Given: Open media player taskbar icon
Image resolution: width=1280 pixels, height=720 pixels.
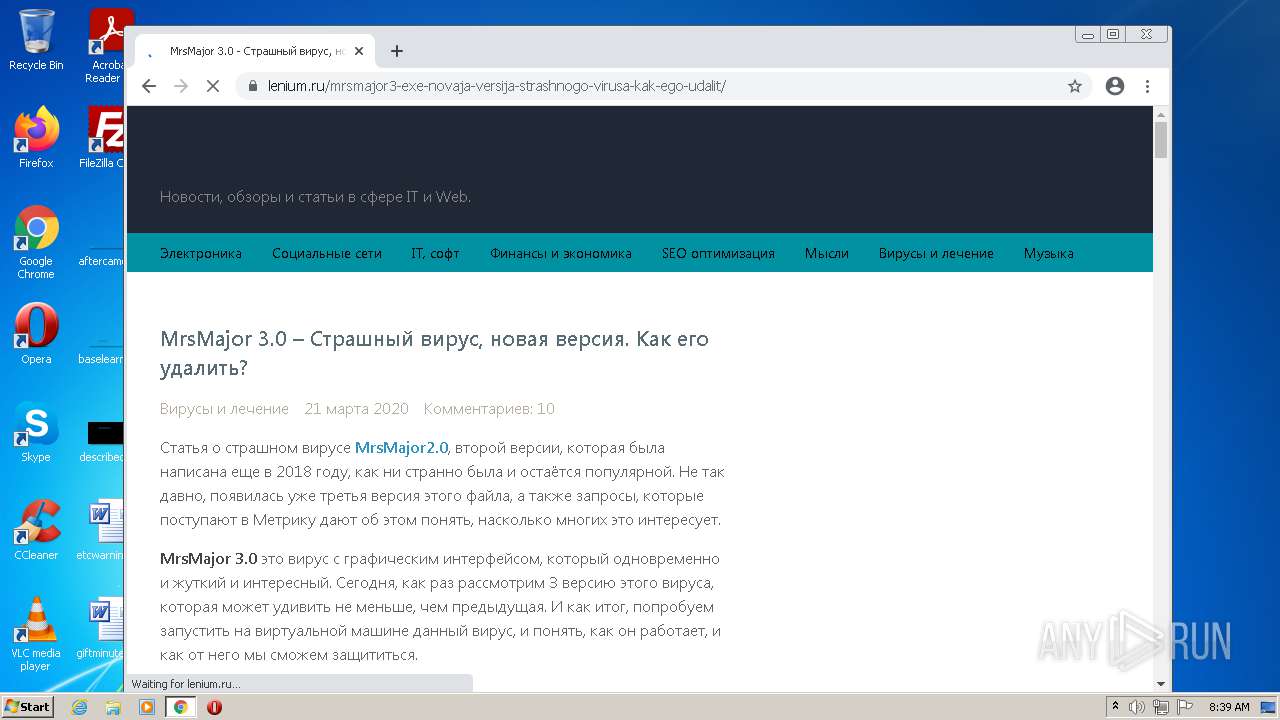Looking at the screenshot, I should (x=147, y=707).
